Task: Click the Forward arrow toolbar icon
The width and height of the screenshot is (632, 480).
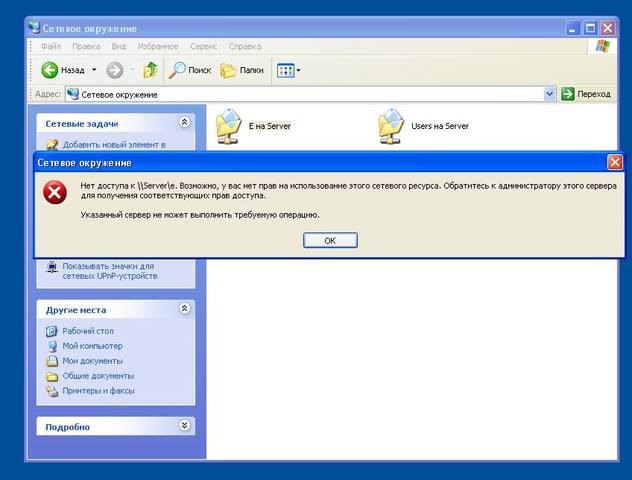Action: tap(115, 70)
